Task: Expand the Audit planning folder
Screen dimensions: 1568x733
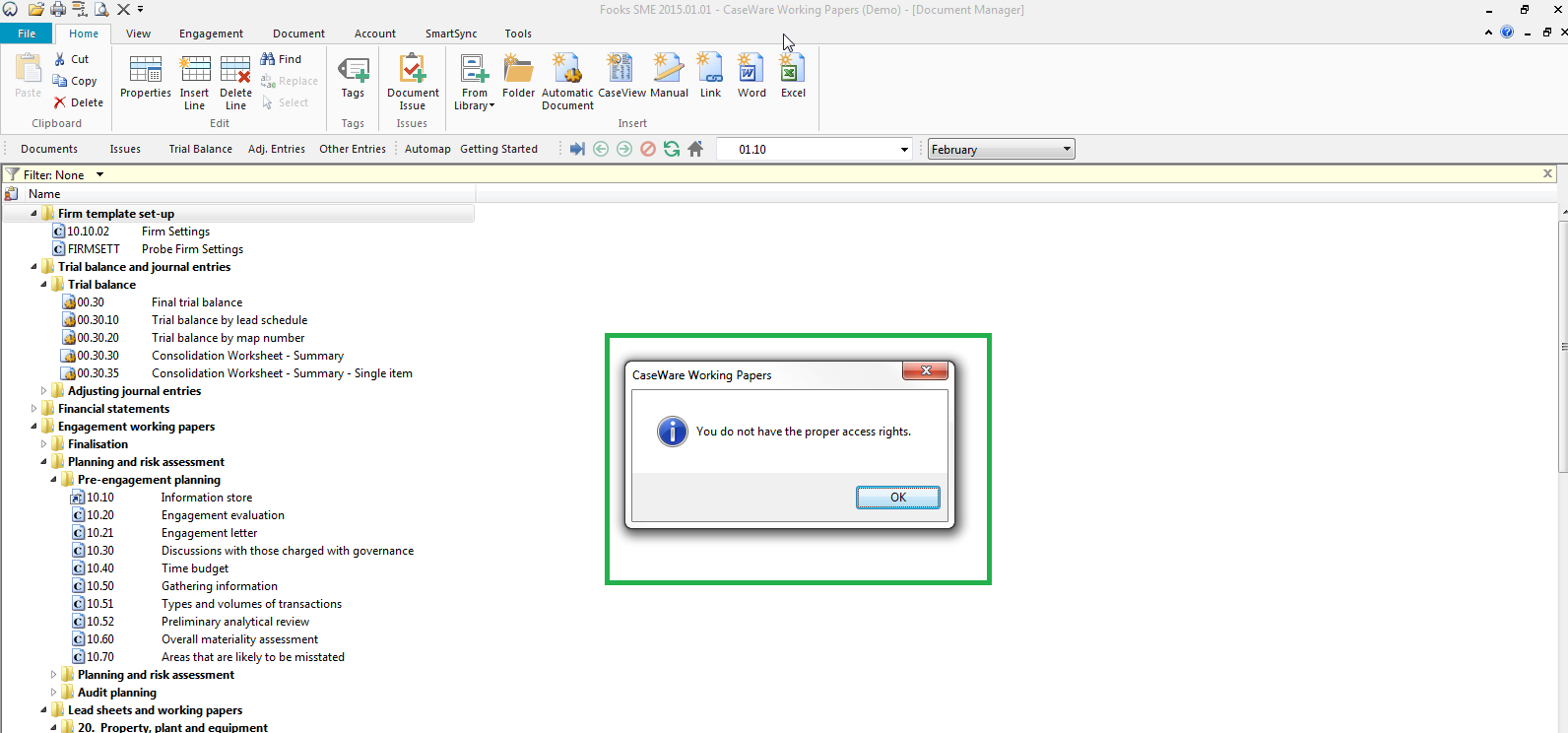Action: [x=53, y=693]
